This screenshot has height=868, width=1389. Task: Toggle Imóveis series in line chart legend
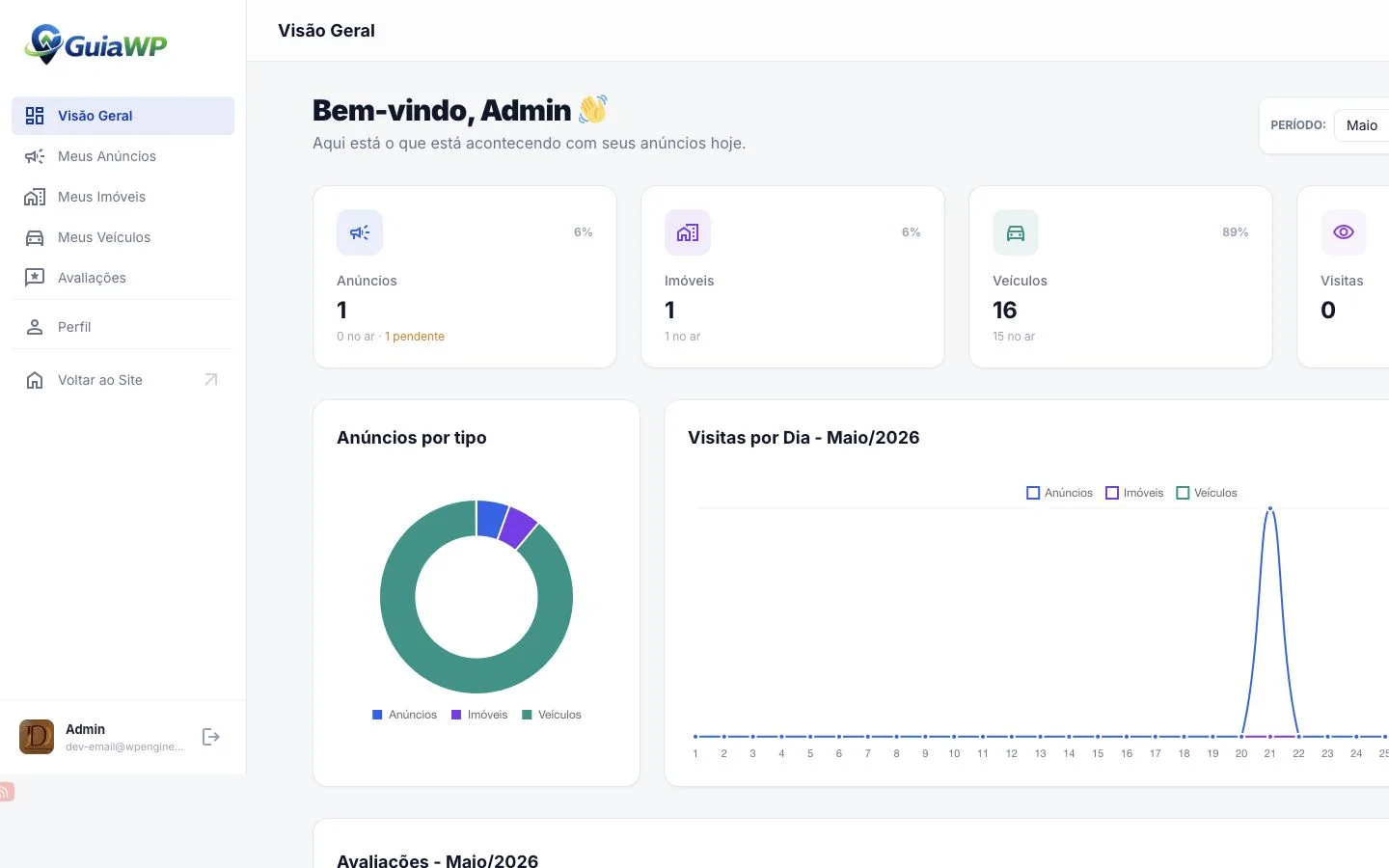(1134, 493)
